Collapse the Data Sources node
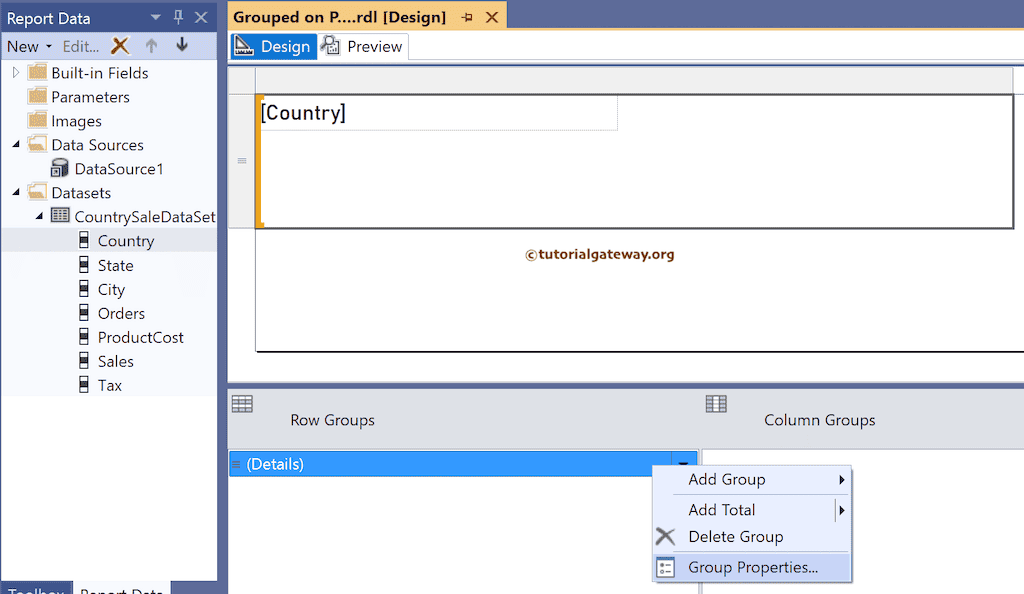This screenshot has height=594, width=1024. pos(16,144)
